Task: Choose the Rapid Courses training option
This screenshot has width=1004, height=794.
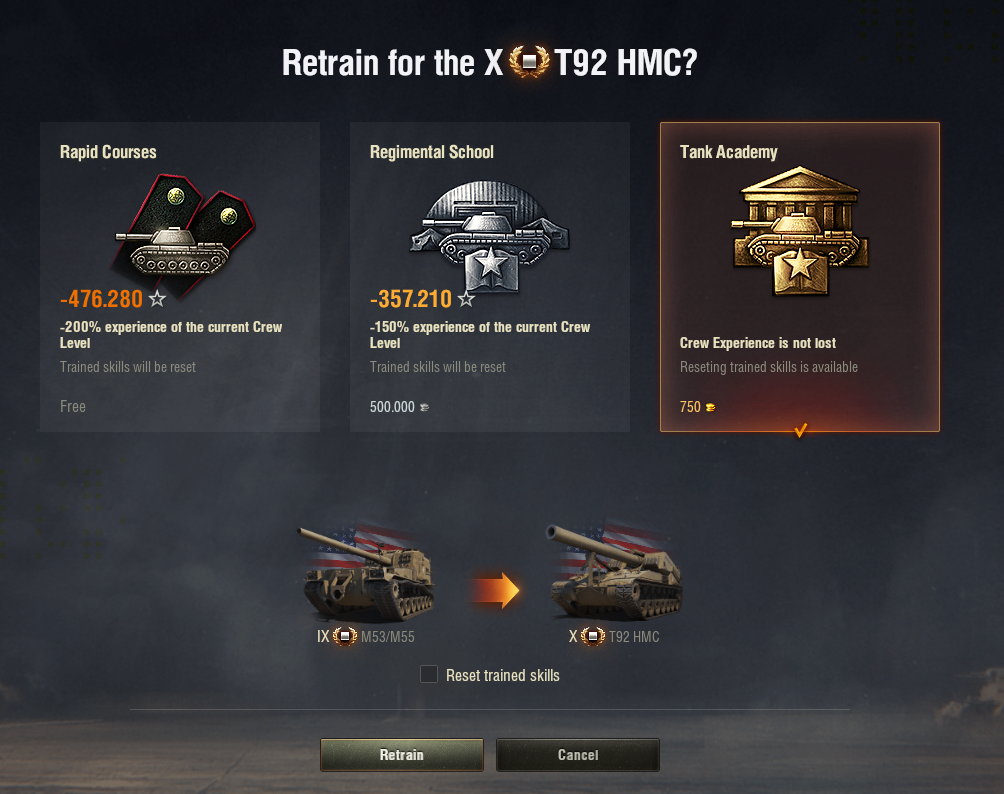Action: [180, 277]
